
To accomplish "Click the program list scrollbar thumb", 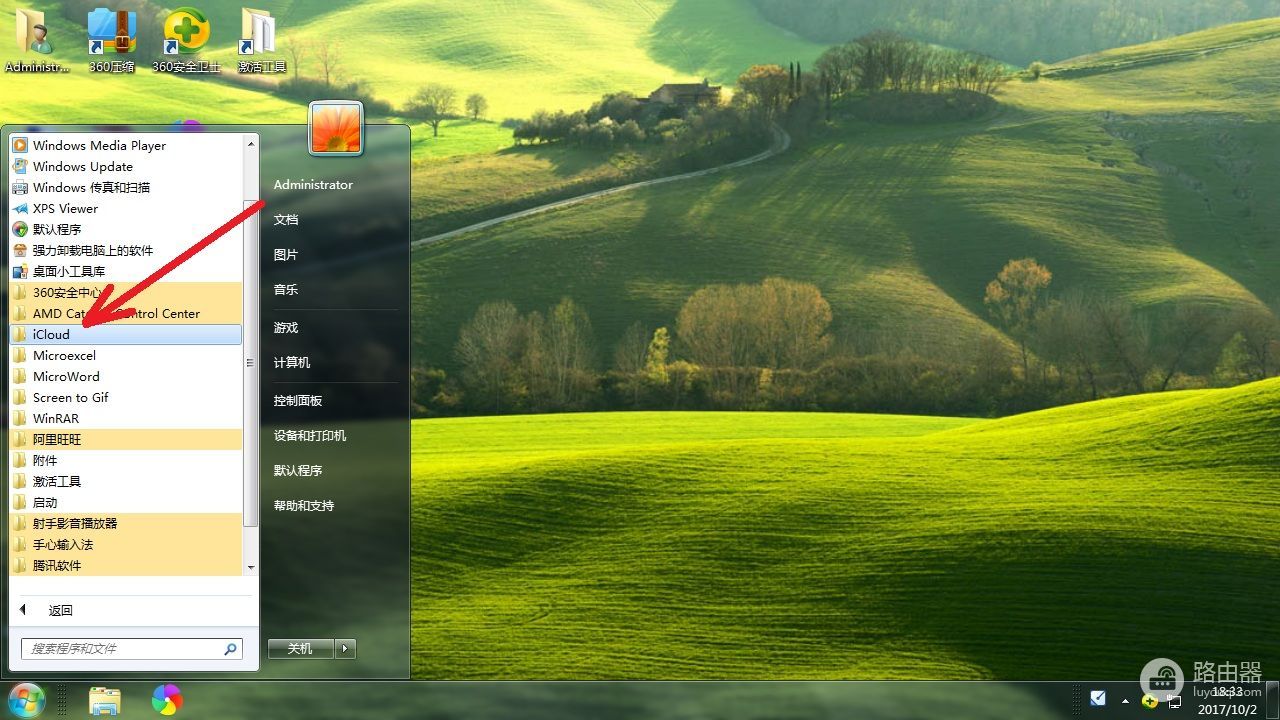I will (251, 363).
